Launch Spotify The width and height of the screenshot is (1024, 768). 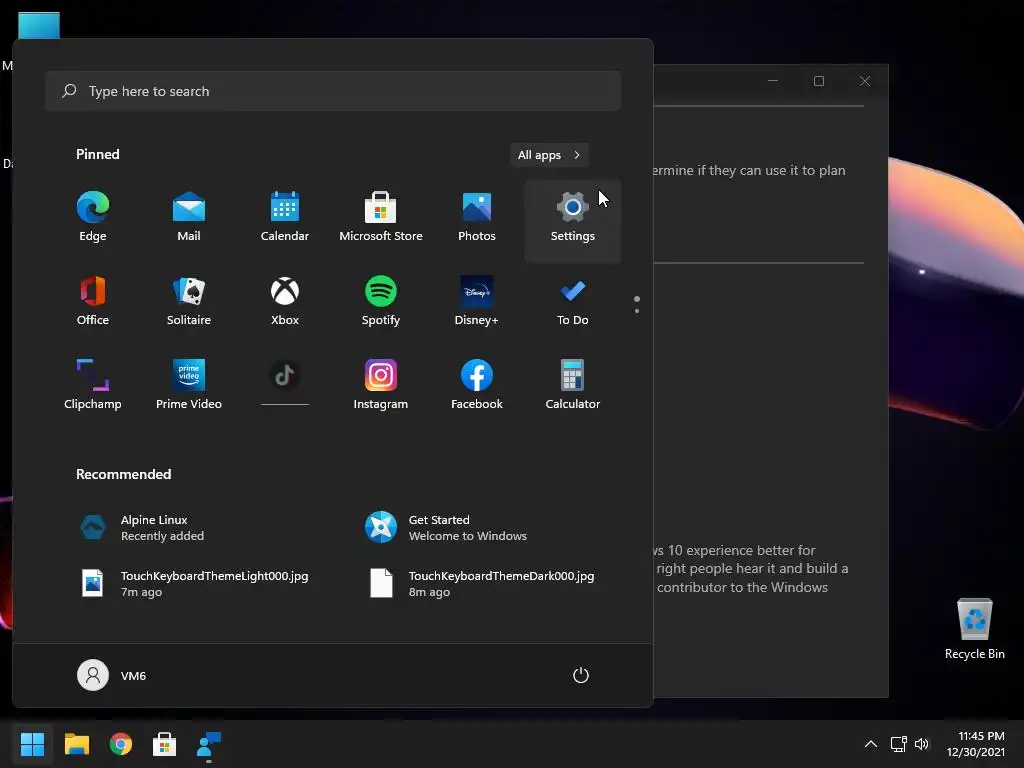pos(381,302)
